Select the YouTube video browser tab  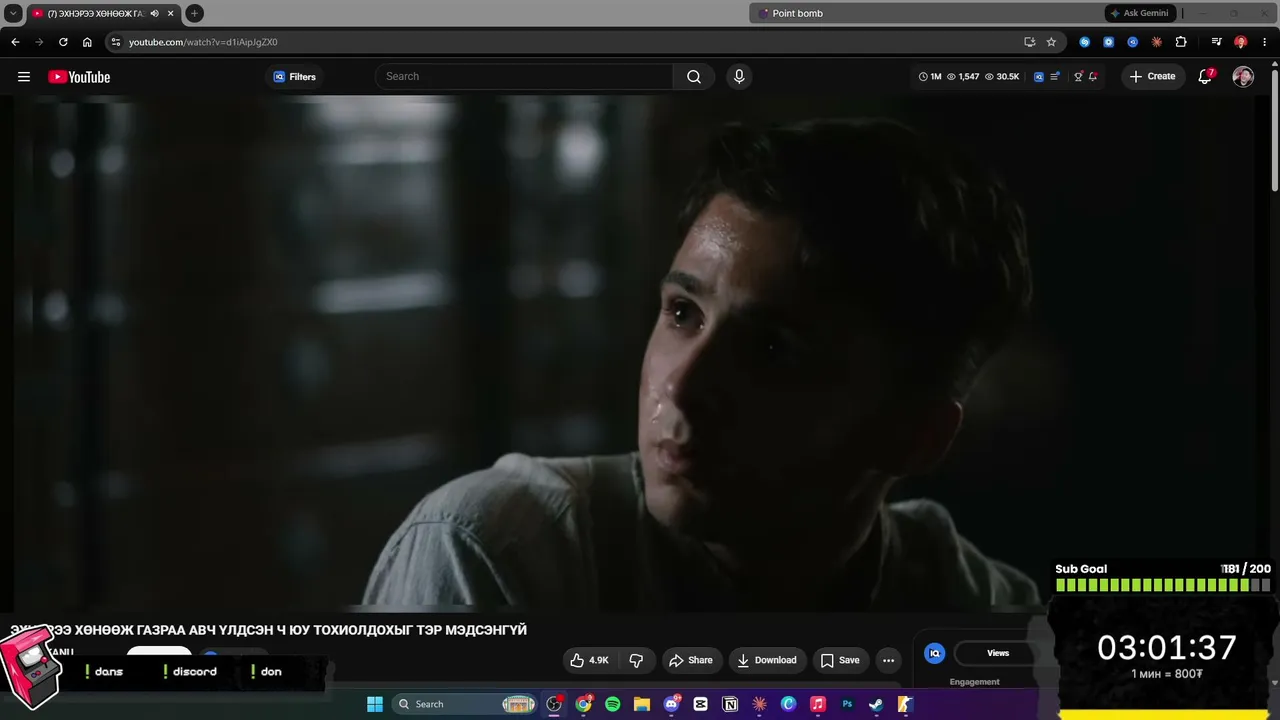pyautogui.click(x=103, y=14)
